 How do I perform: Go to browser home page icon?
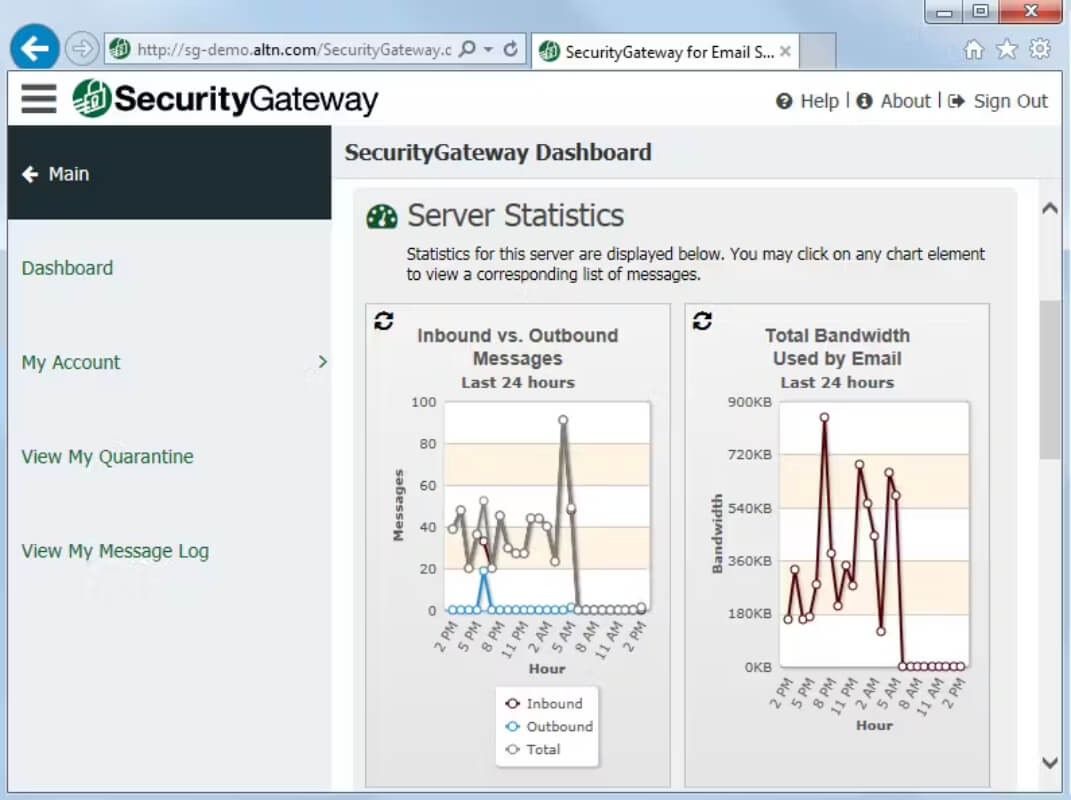(x=973, y=49)
